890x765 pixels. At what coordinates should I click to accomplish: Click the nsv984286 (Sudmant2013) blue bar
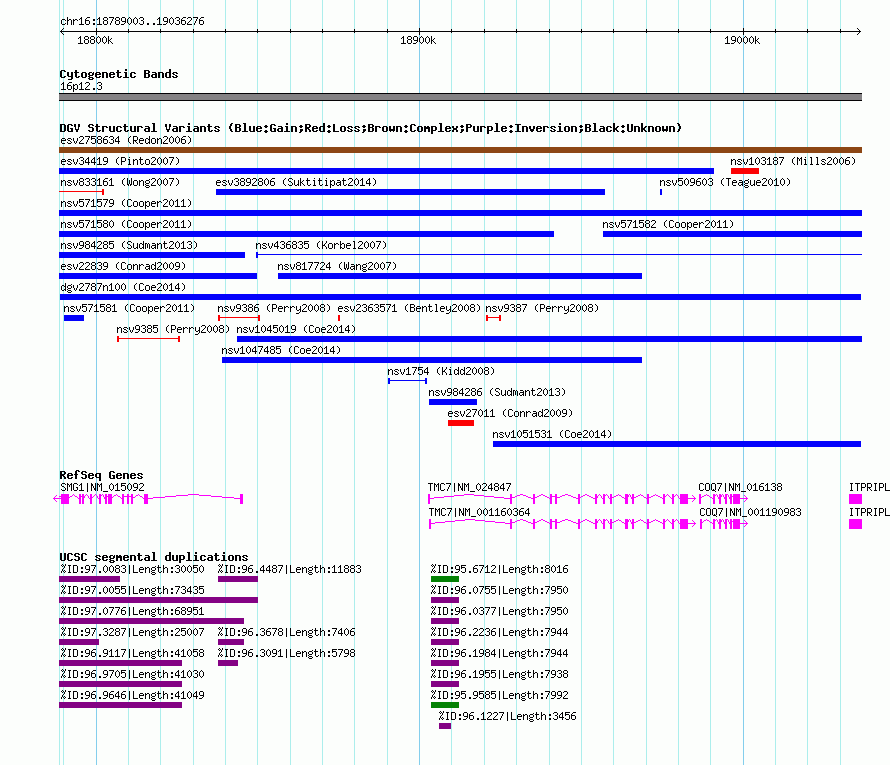click(453, 402)
